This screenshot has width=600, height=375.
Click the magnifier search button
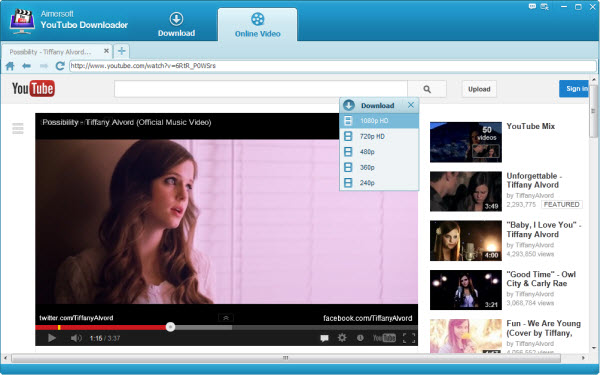(x=427, y=89)
